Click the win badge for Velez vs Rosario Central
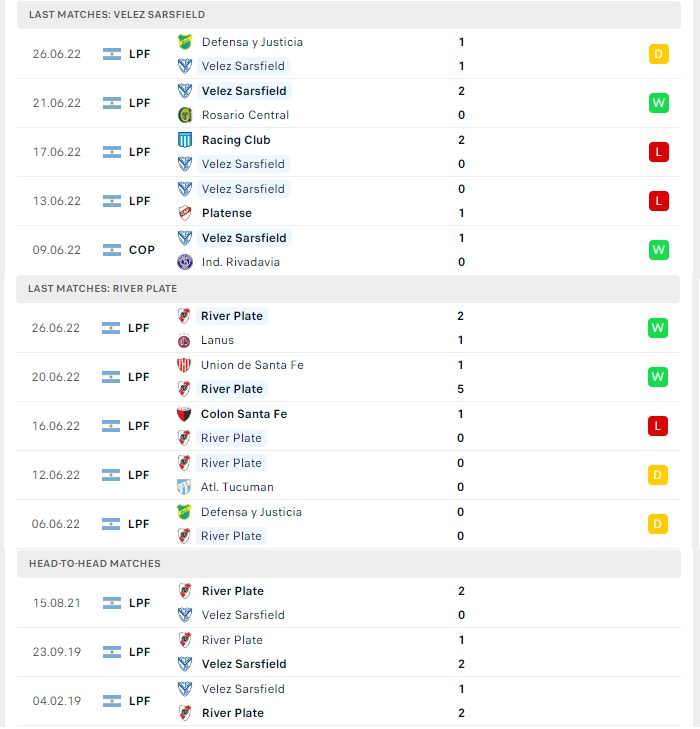The height and width of the screenshot is (729, 700). pyautogui.click(x=659, y=103)
